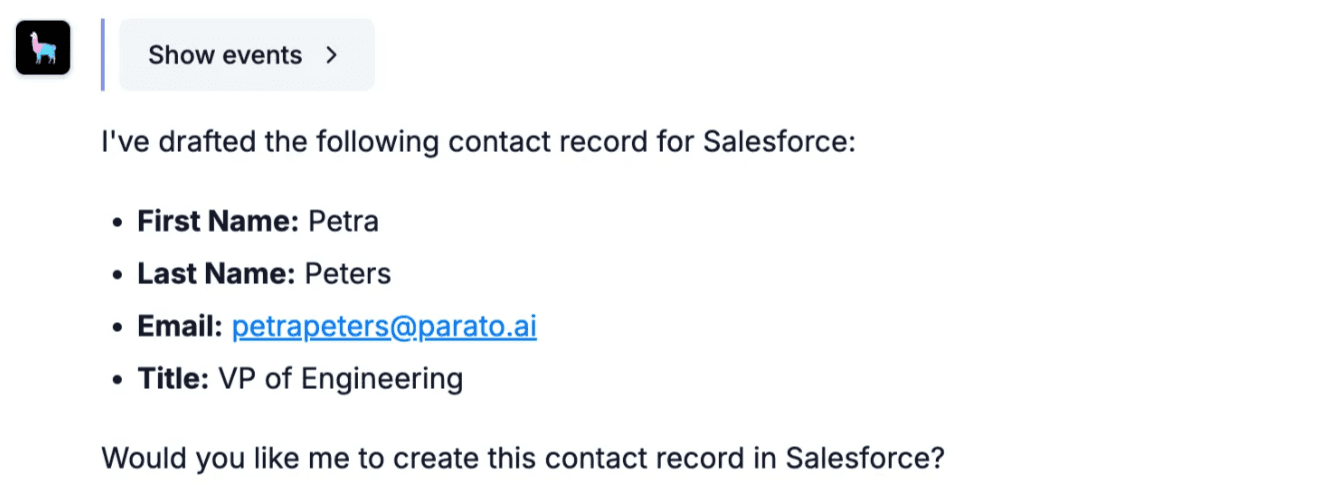Click the first name value "Petra"
The width and height of the screenshot is (1342, 502).
[343, 221]
